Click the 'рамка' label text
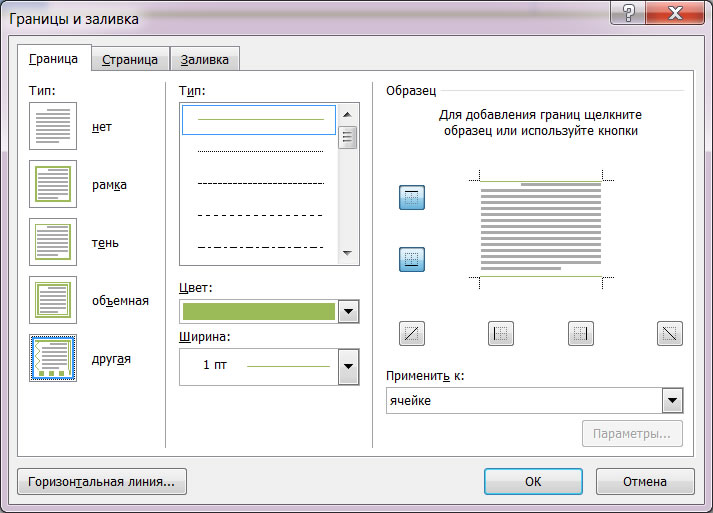This screenshot has height=513, width=713. point(109,185)
